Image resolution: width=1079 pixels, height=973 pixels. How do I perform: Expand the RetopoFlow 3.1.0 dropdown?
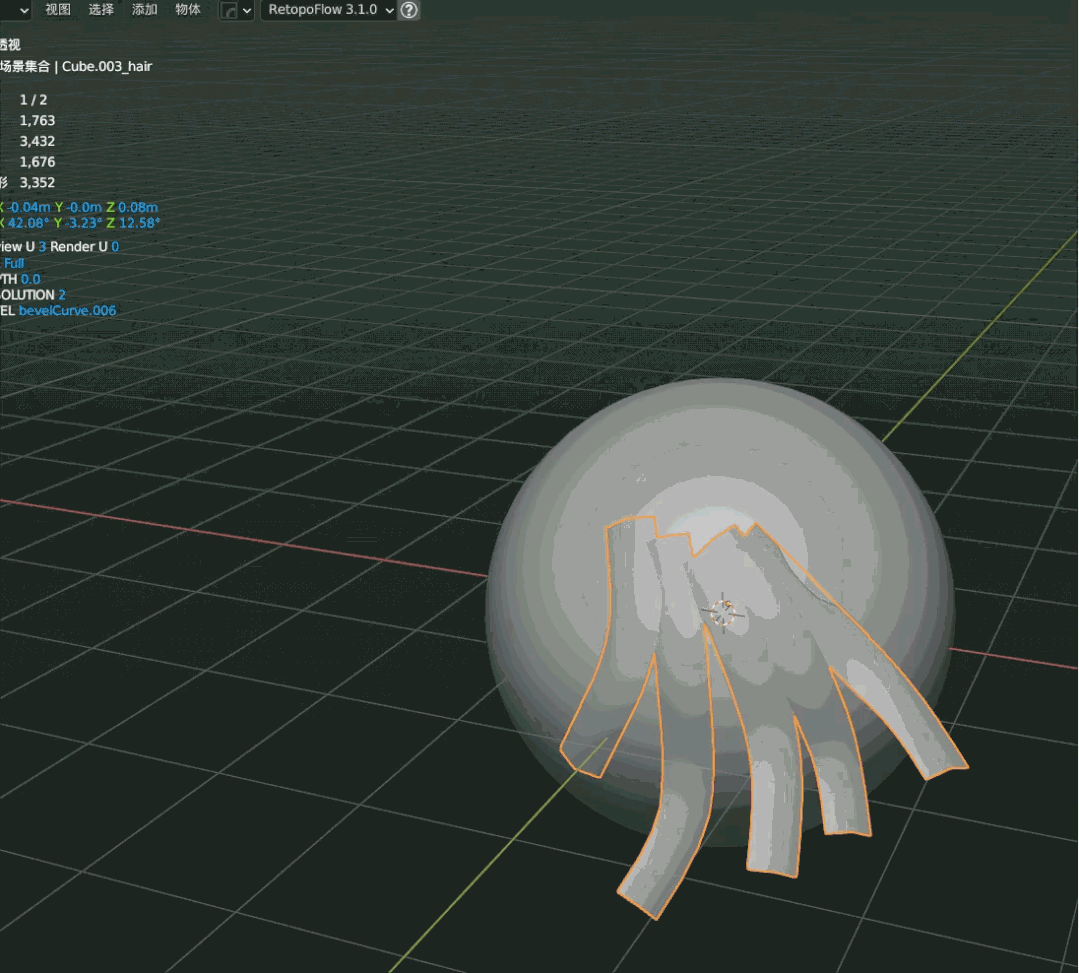point(328,10)
